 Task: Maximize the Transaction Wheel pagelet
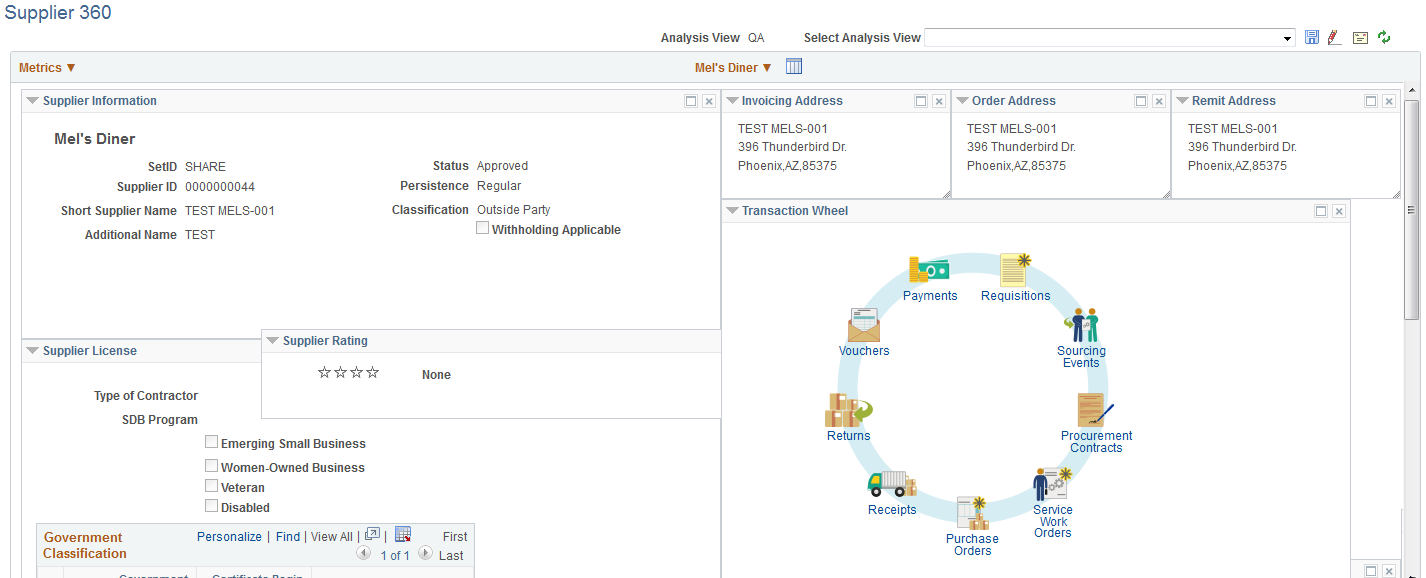1321,211
